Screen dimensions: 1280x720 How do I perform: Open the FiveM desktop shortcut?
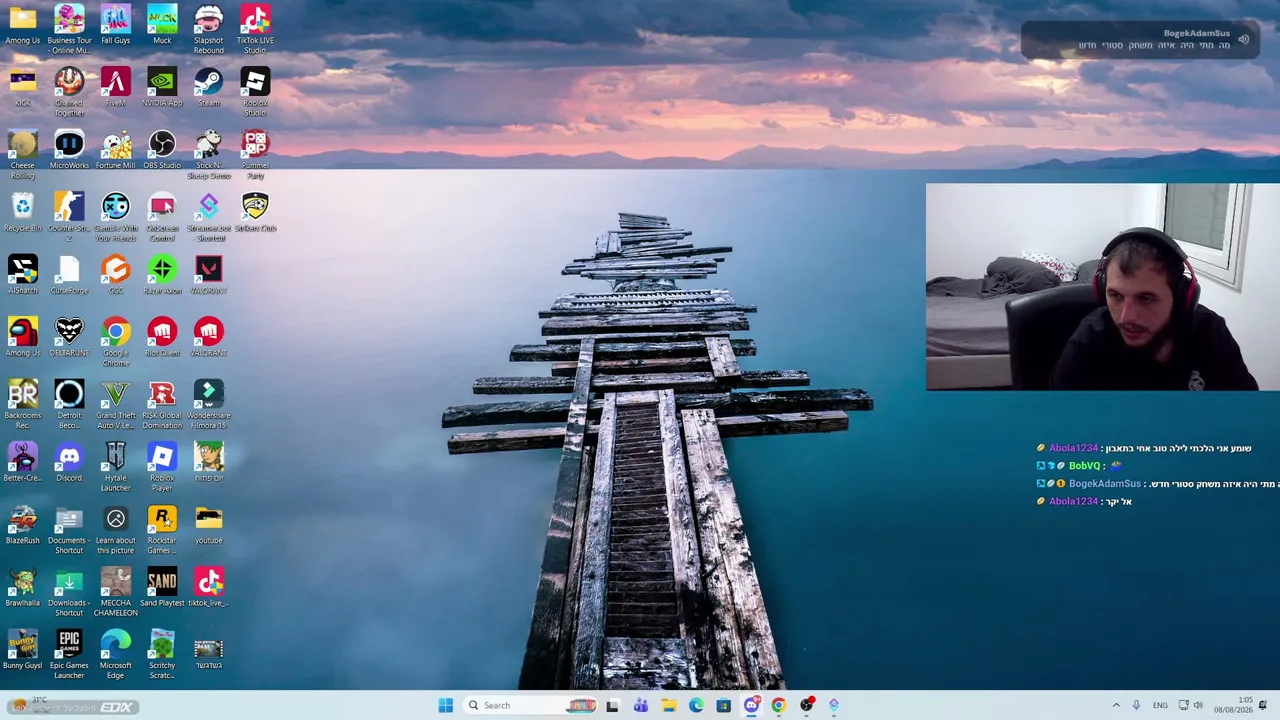coord(115,88)
